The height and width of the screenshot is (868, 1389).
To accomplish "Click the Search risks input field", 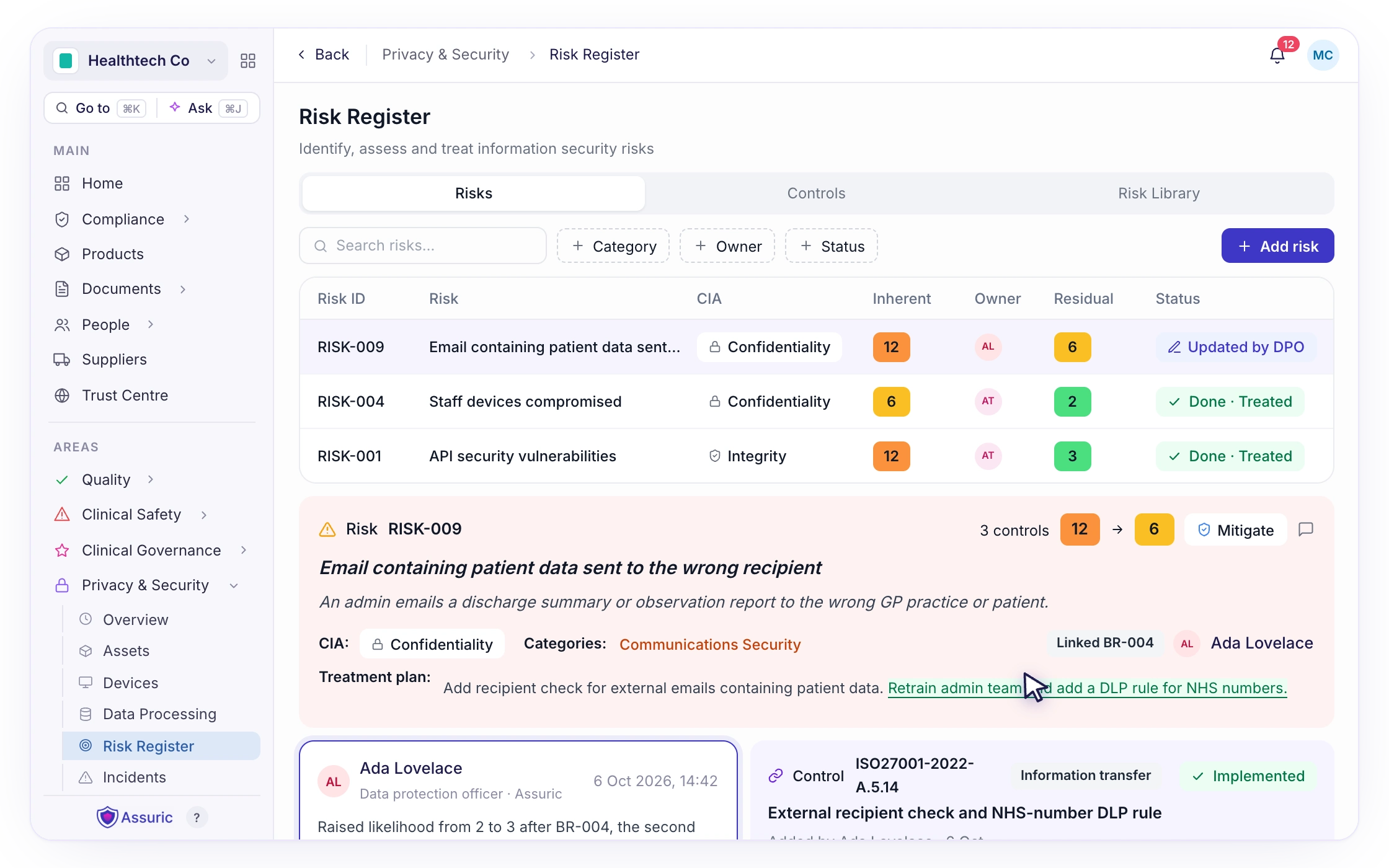I will (x=423, y=246).
